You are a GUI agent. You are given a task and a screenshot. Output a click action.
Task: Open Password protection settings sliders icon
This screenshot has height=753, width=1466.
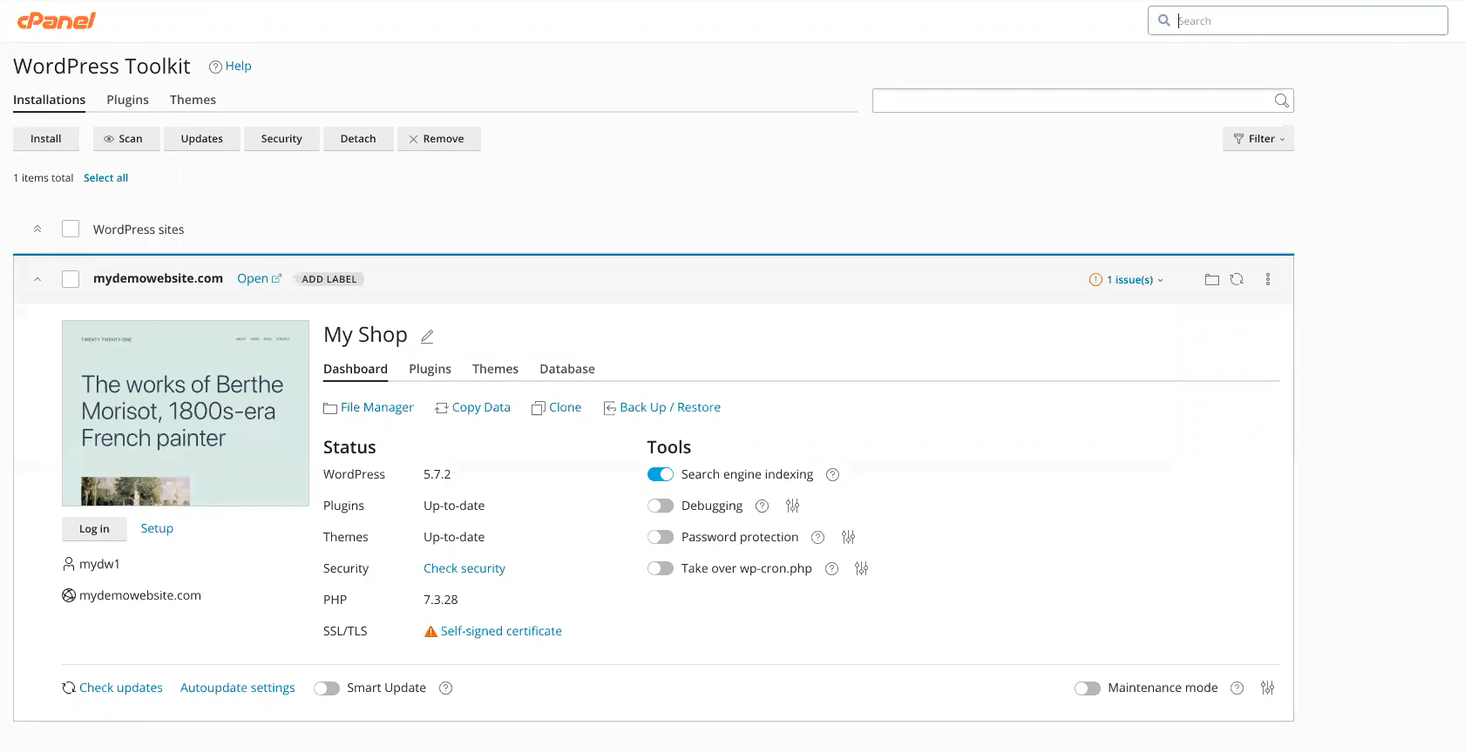(848, 537)
